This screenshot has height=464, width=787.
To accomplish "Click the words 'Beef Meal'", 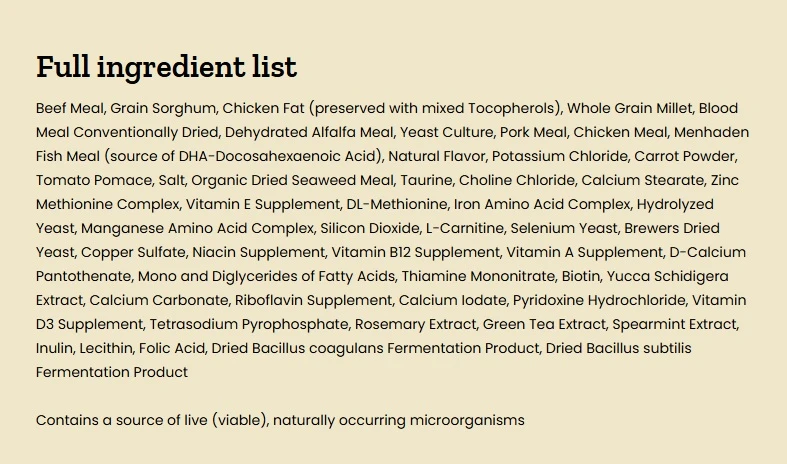I will [x=70, y=108].
